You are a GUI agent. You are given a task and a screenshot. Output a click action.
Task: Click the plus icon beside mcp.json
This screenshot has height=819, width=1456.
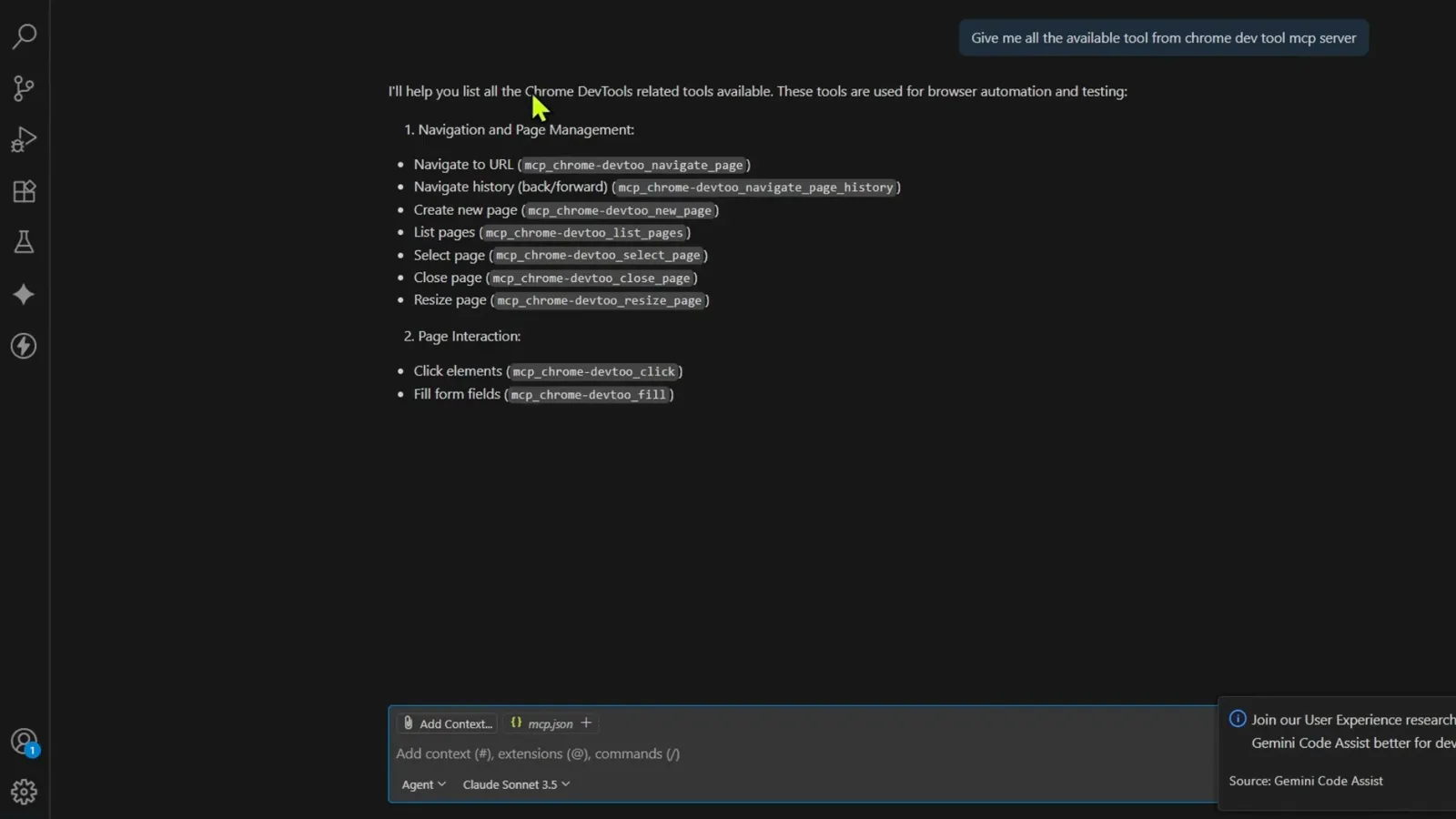coord(587,723)
